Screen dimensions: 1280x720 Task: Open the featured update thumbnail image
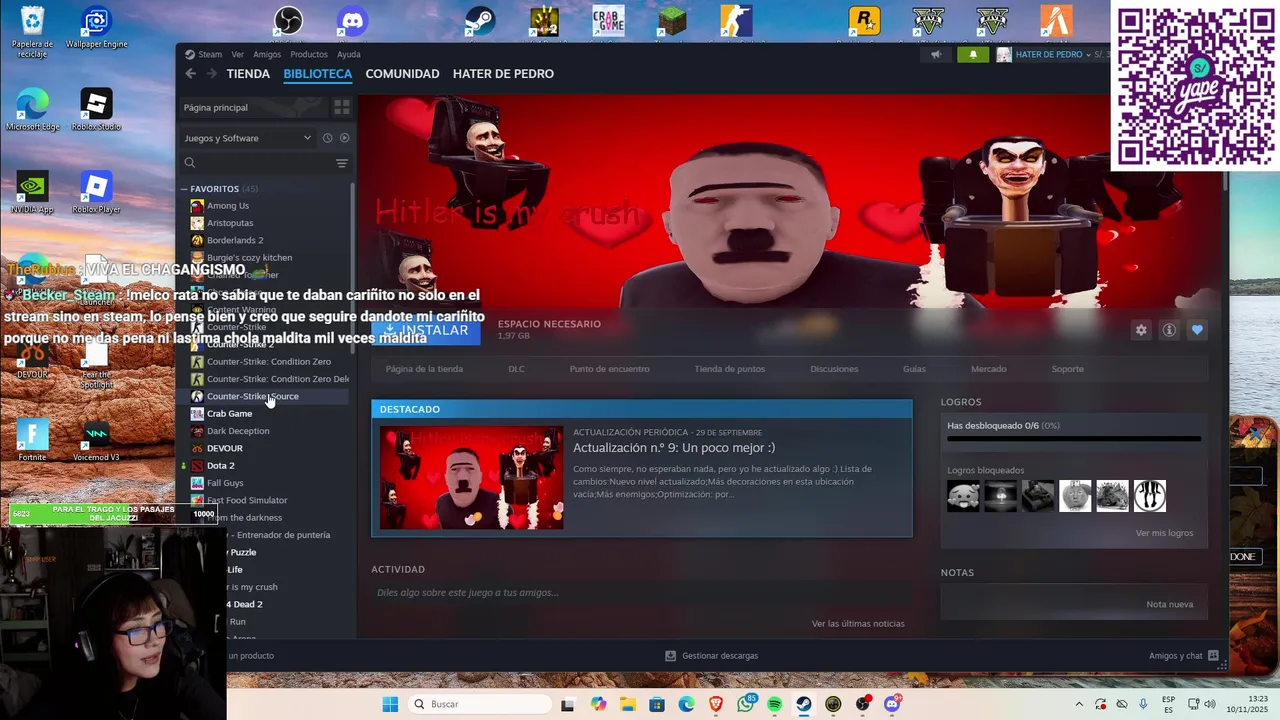pyautogui.click(x=471, y=478)
